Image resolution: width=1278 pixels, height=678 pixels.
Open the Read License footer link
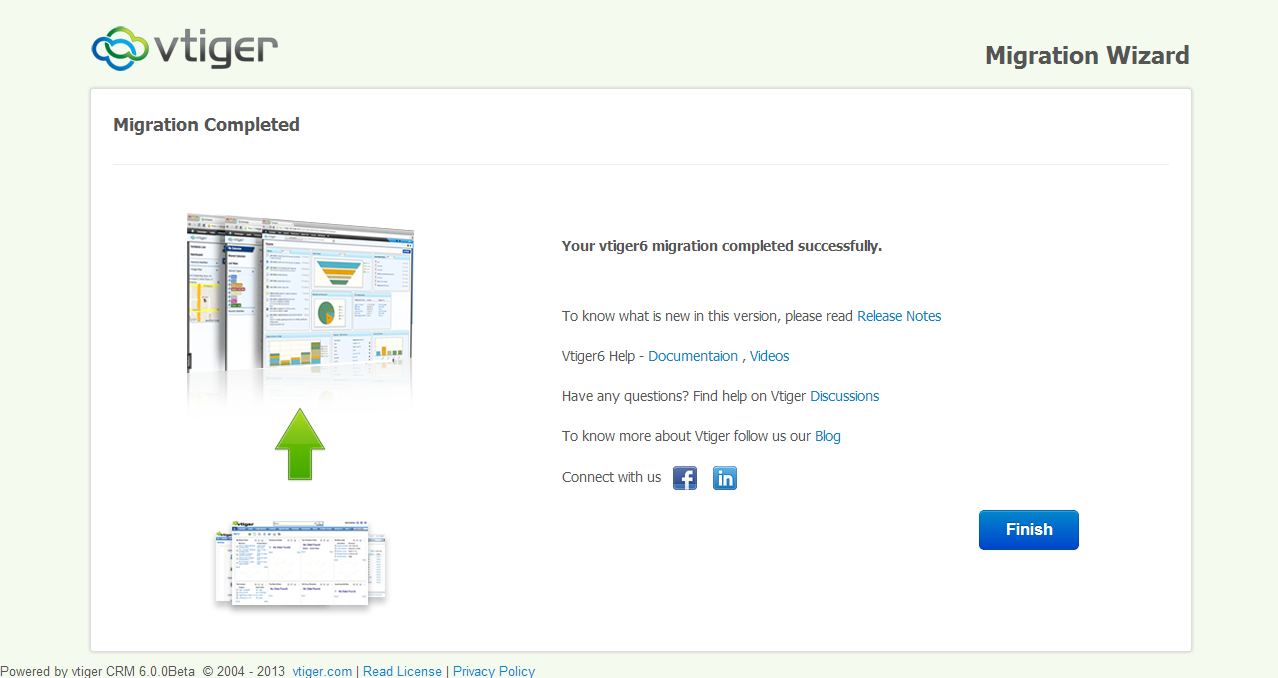coord(402,671)
